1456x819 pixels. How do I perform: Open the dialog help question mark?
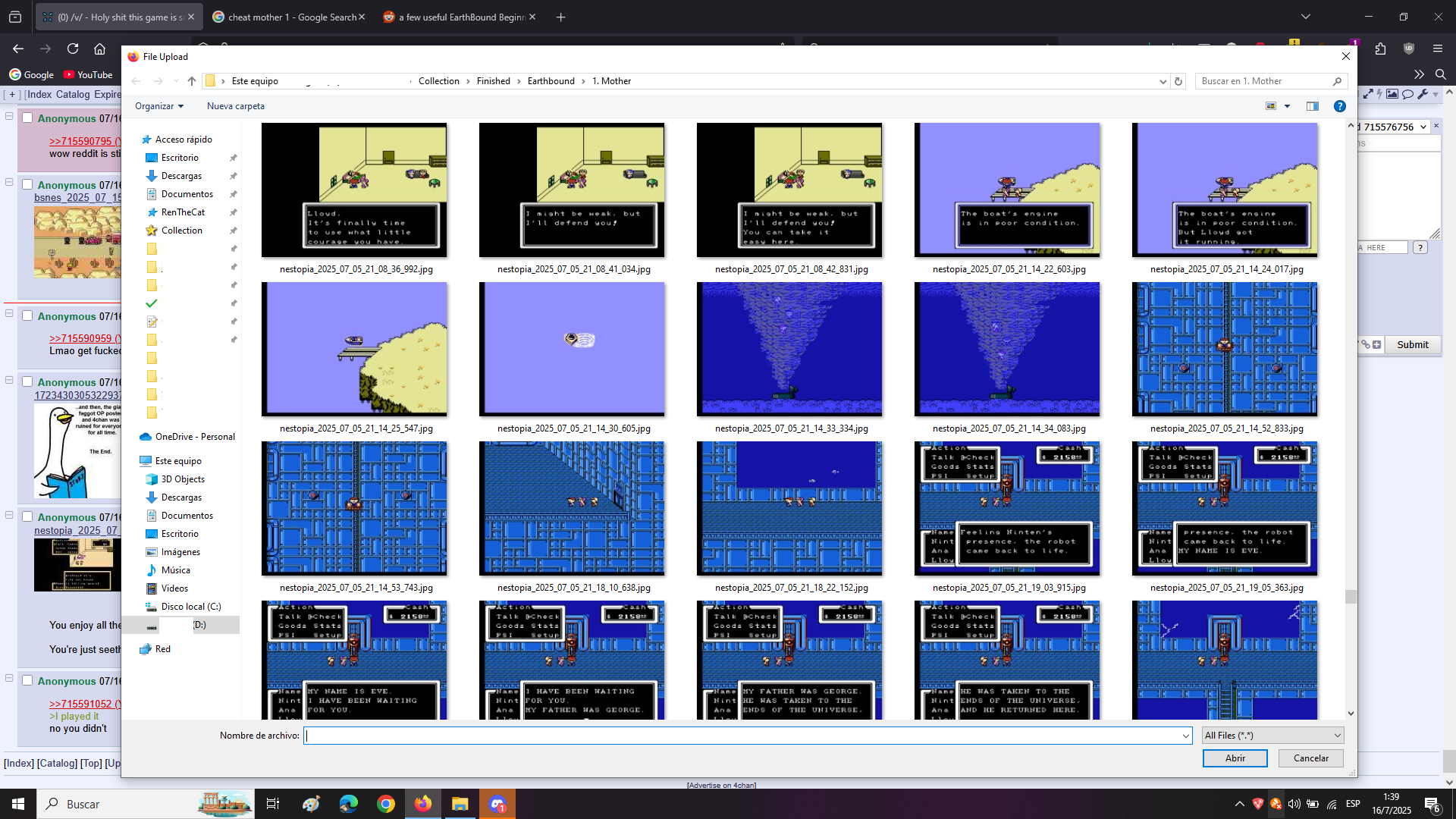click(x=1340, y=106)
